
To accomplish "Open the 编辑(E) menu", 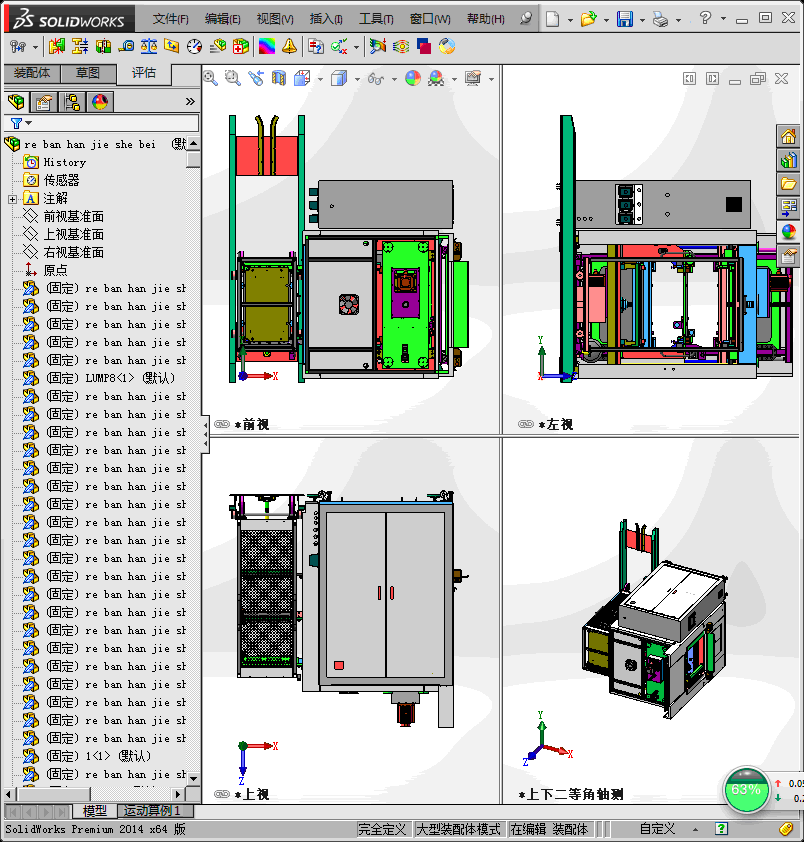I will [x=222, y=19].
